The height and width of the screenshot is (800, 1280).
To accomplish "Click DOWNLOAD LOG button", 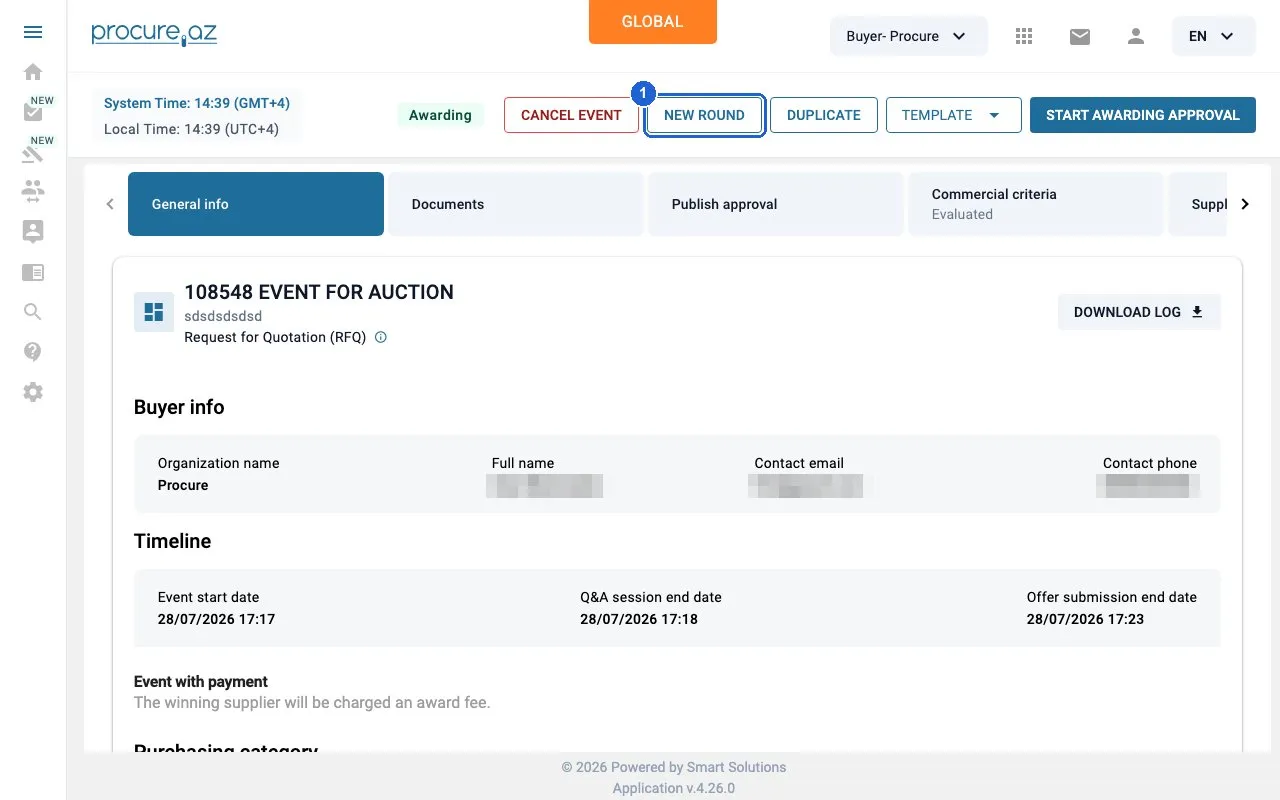I will tap(1139, 312).
